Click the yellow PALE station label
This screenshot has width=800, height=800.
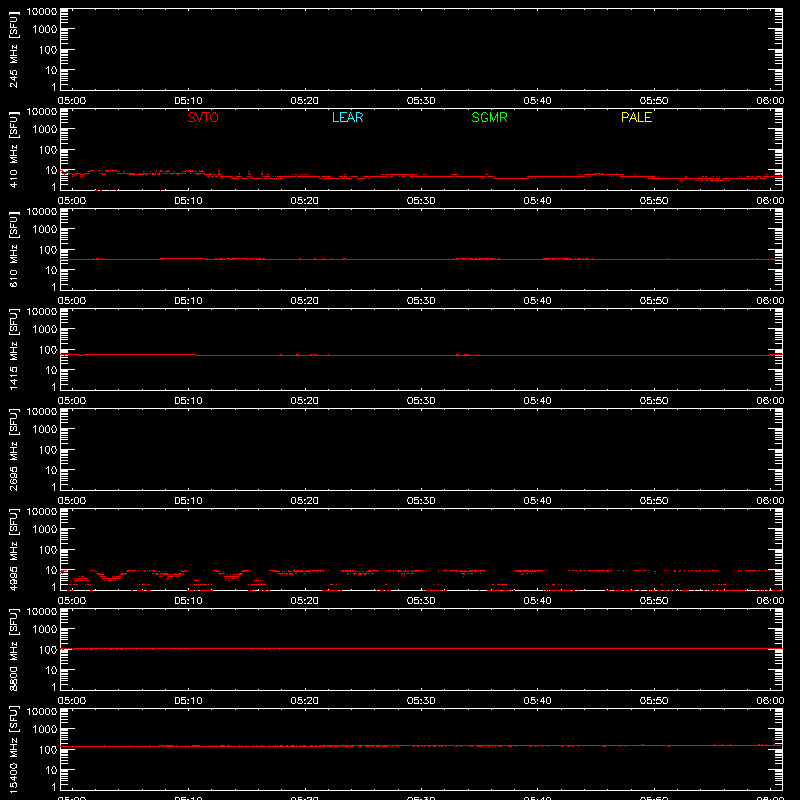click(x=636, y=117)
